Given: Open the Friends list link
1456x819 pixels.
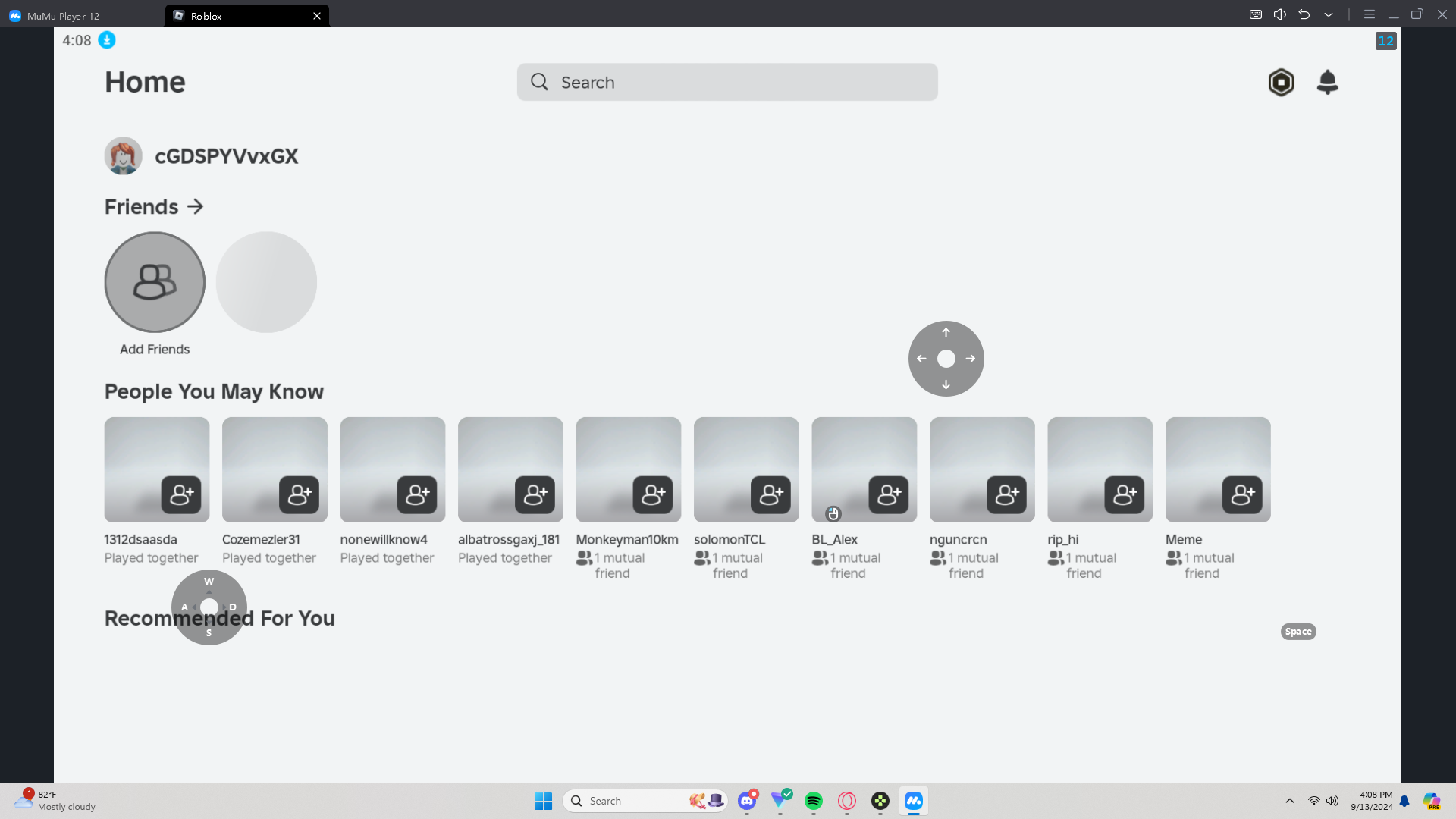Looking at the screenshot, I should 154,207.
